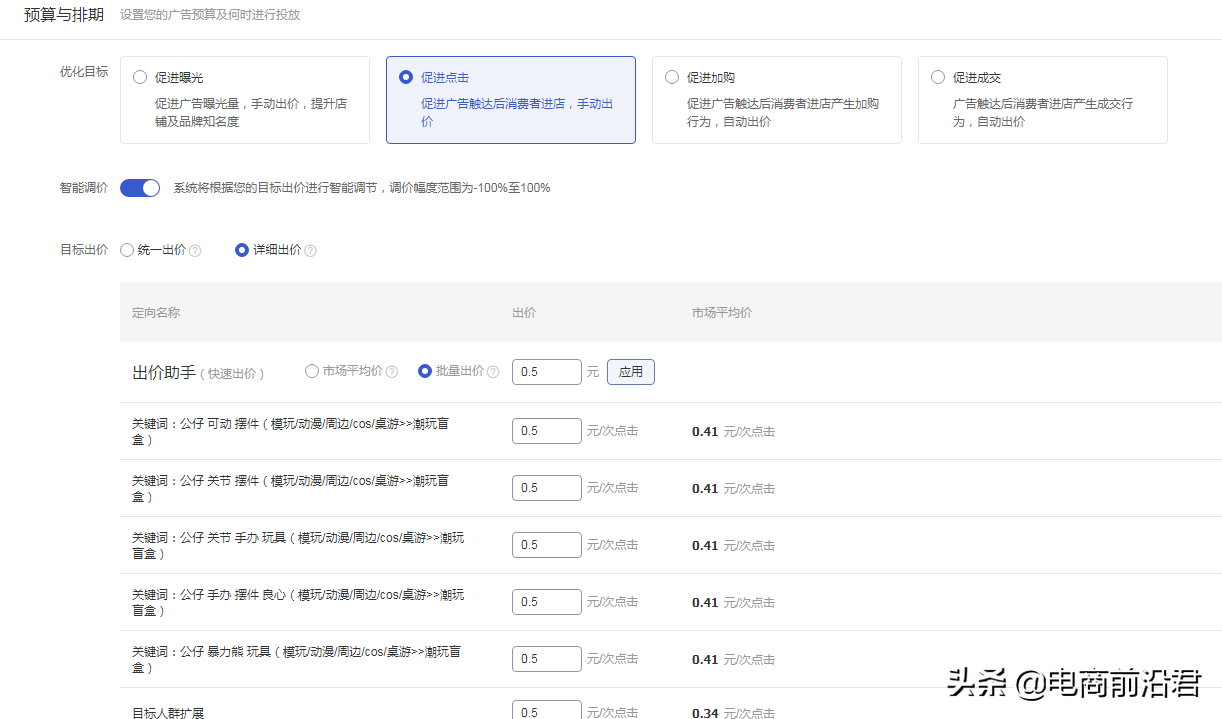Click 0.41 market price for 公仔 暴力熊 玩具
This screenshot has height=719, width=1222.
[705, 660]
